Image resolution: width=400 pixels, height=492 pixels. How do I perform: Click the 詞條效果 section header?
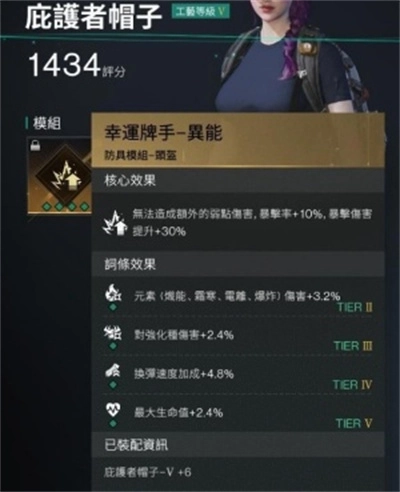(130, 264)
